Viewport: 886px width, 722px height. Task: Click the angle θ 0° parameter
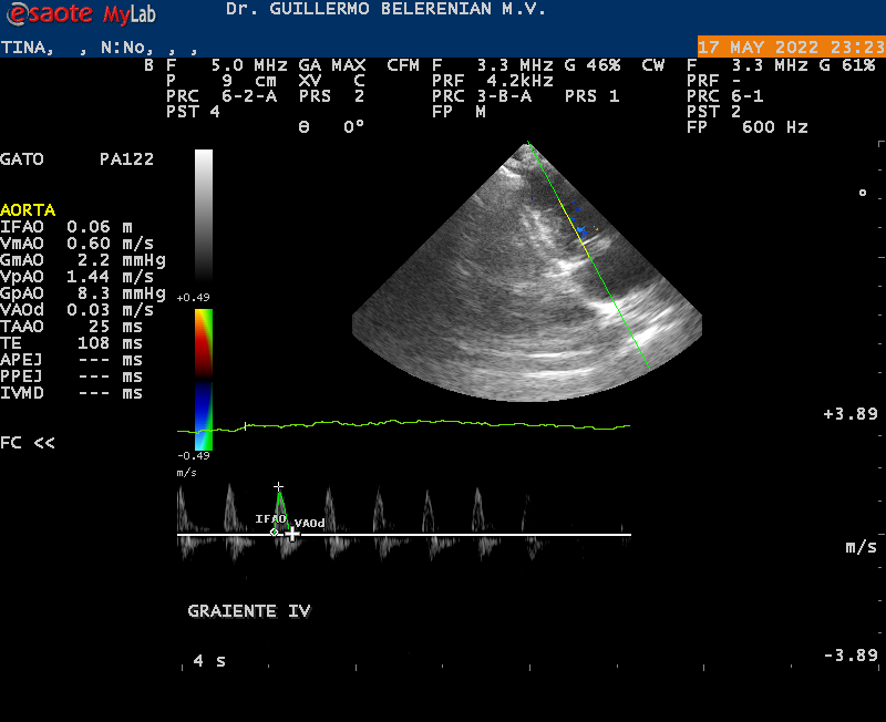pos(331,127)
